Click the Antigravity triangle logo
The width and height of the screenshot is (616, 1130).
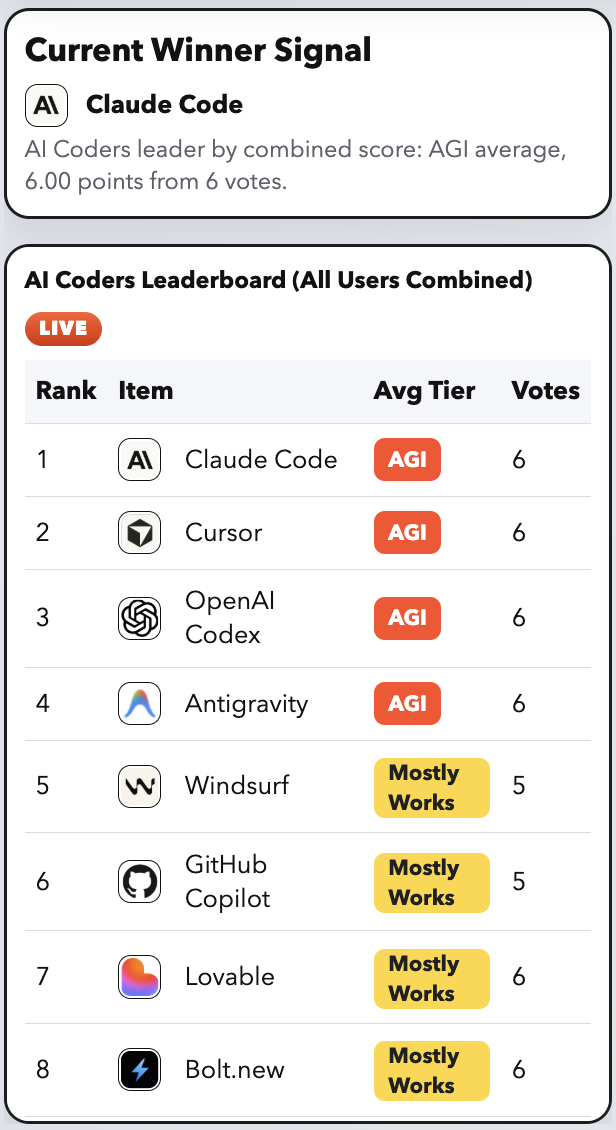tap(139, 703)
